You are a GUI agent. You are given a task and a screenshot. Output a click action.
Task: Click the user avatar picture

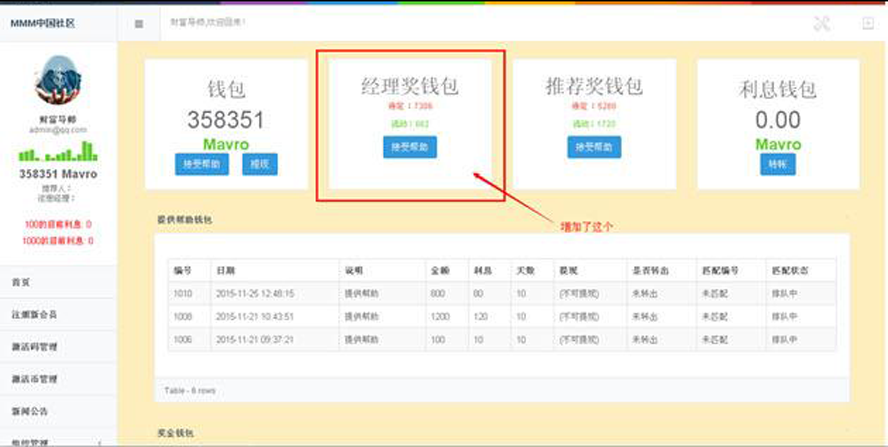pos(58,80)
